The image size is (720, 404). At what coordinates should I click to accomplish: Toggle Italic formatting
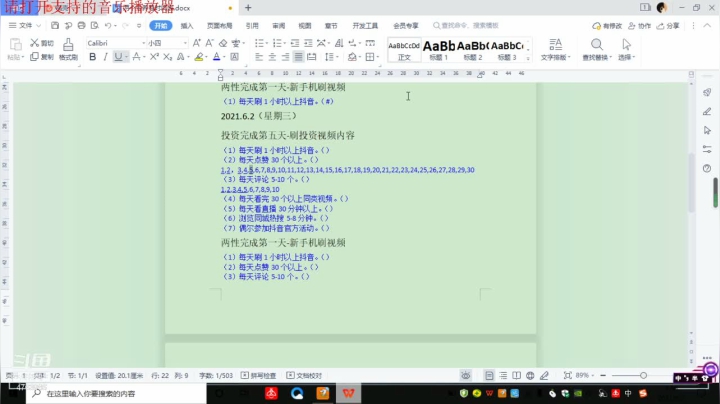[106, 56]
